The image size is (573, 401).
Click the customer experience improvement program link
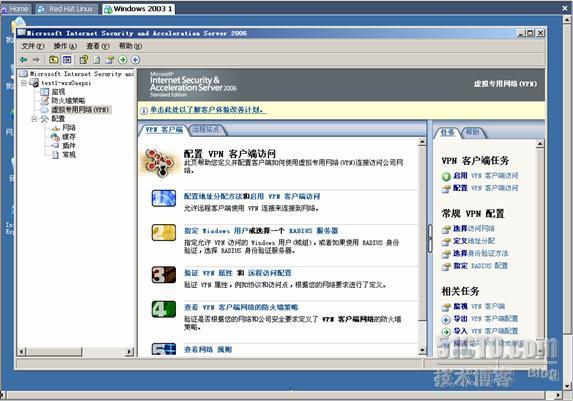tap(207, 110)
